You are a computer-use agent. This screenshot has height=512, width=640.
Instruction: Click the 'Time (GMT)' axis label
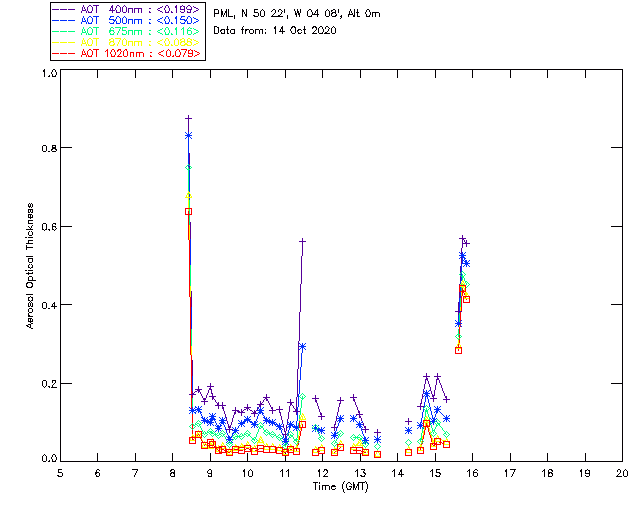coord(340,487)
